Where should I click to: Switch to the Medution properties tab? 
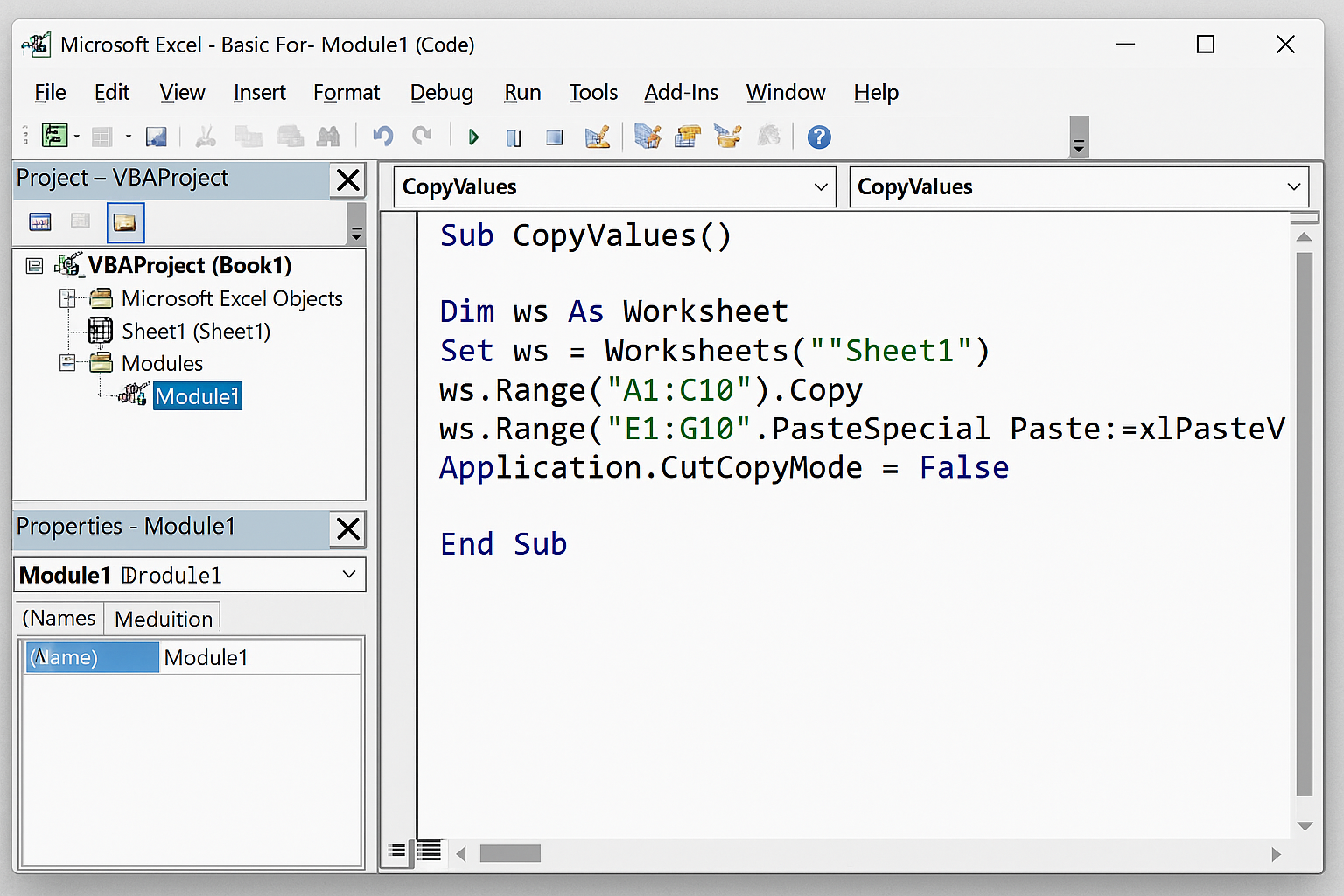(x=164, y=619)
